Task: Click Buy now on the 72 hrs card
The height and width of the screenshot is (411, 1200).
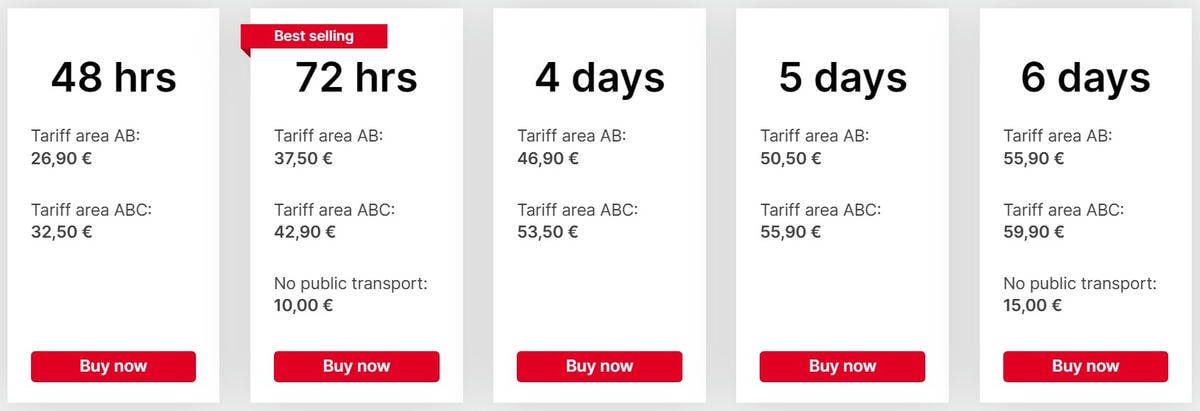Action: 356,366
